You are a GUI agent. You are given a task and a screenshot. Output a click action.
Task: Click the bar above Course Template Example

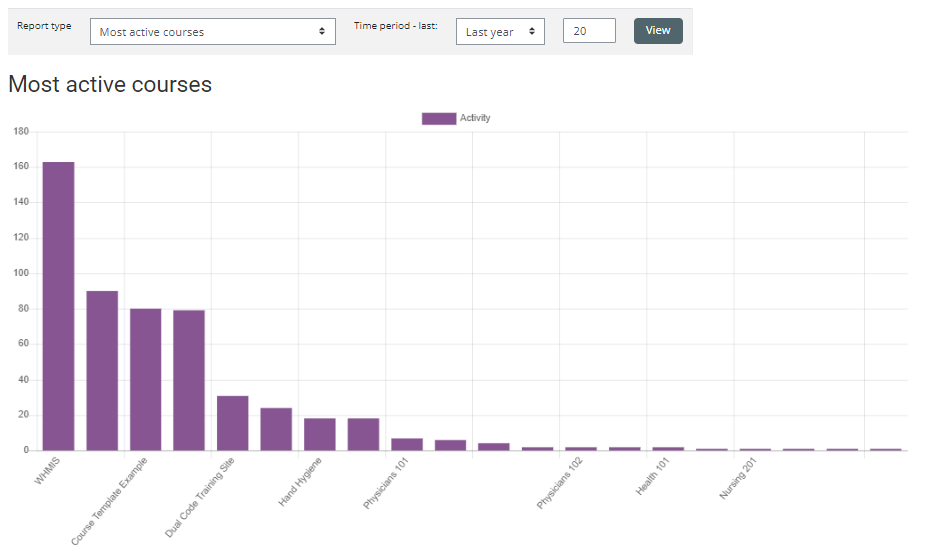click(145, 379)
